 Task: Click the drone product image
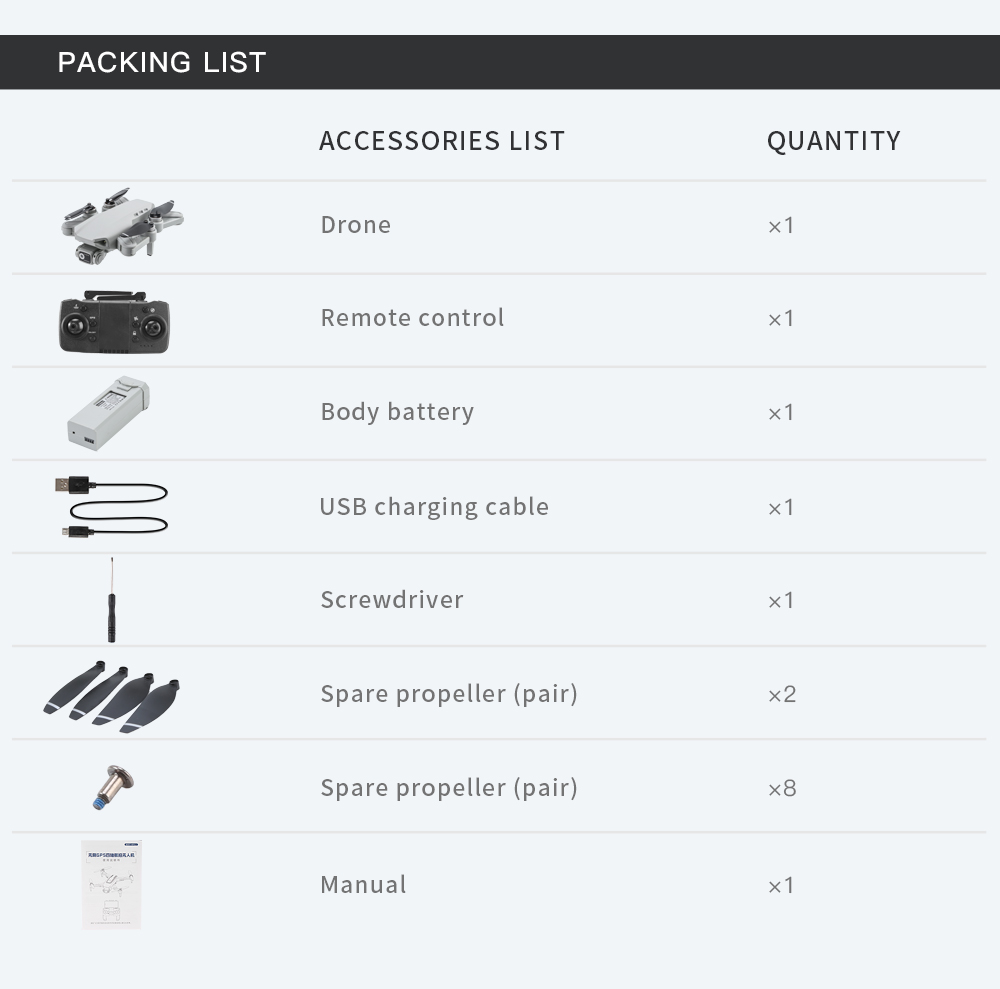tap(122, 225)
